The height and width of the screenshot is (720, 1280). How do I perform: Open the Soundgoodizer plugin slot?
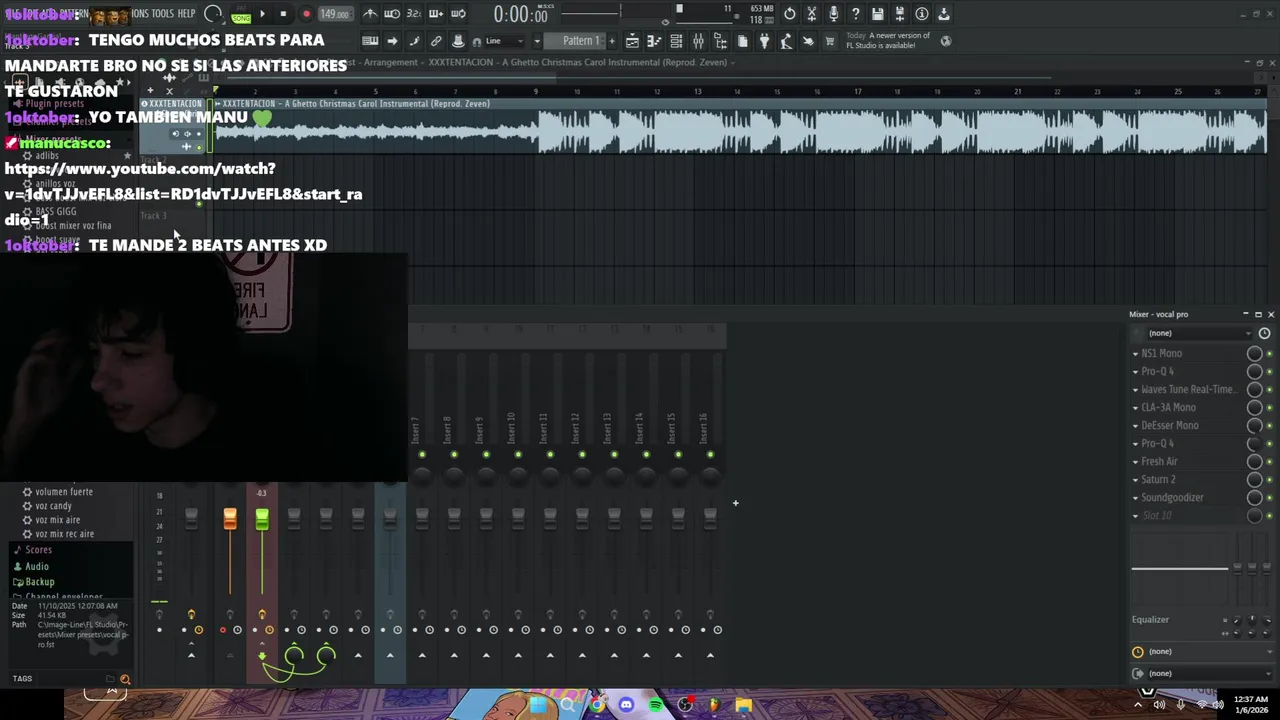click(x=1172, y=497)
